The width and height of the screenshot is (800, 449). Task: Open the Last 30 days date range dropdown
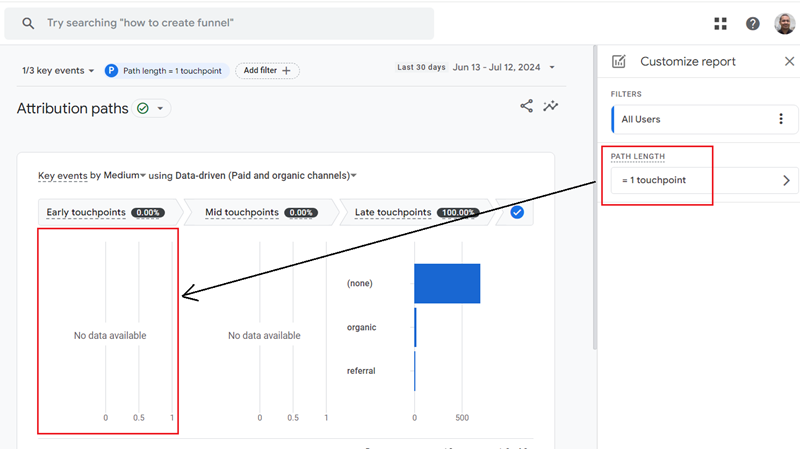coord(476,67)
